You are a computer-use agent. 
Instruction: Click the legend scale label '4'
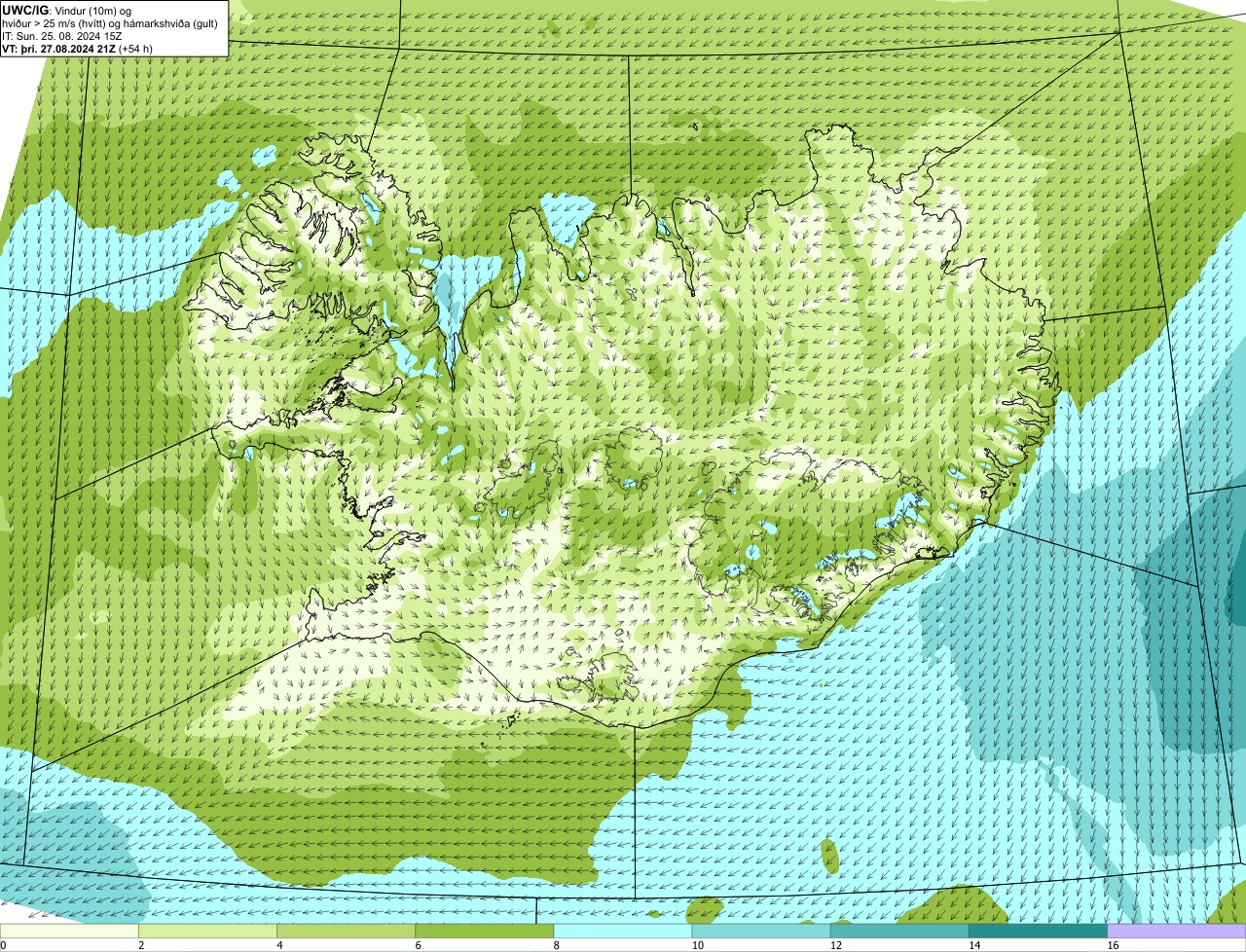[279, 945]
